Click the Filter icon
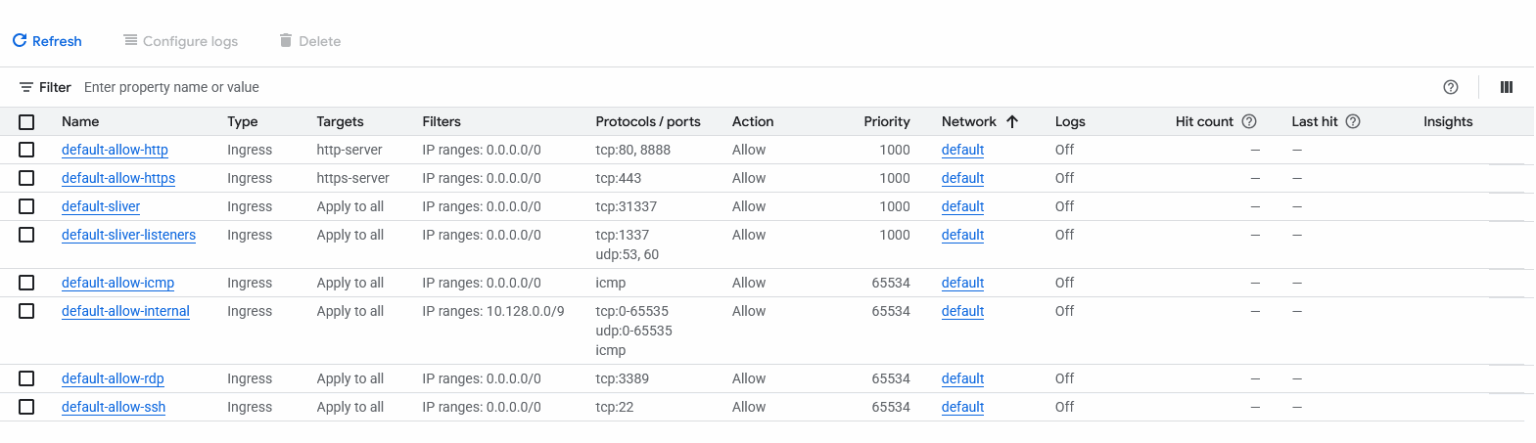Image resolution: width=1536 pixels, height=443 pixels. coord(26,88)
